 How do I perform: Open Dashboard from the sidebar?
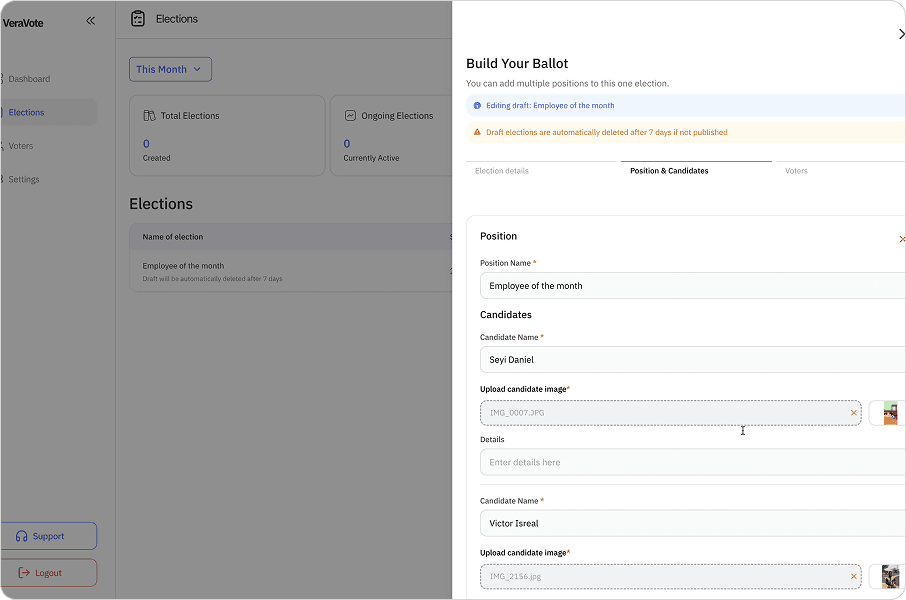29,79
